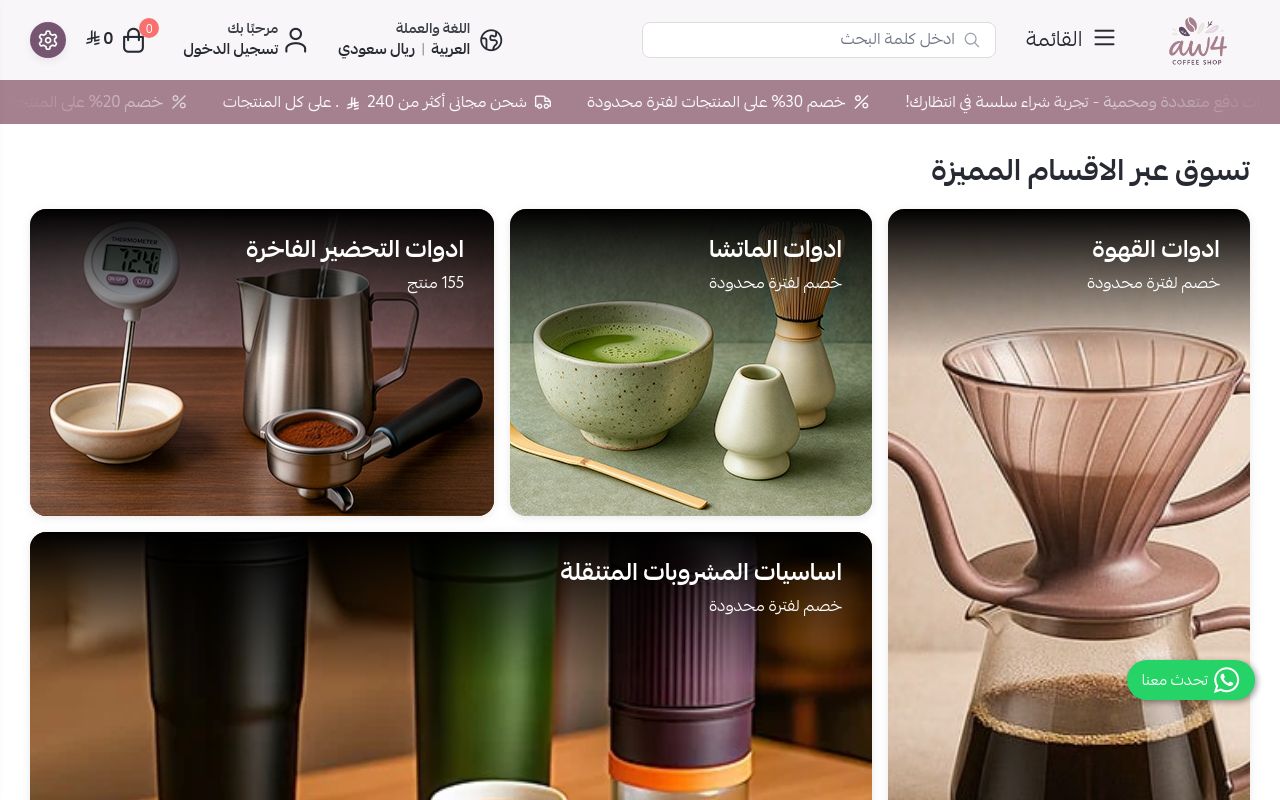The width and height of the screenshot is (1280, 800).
Task: Click inside the ادخل كلمة البحث search field
Action: pyautogui.click(x=819, y=40)
